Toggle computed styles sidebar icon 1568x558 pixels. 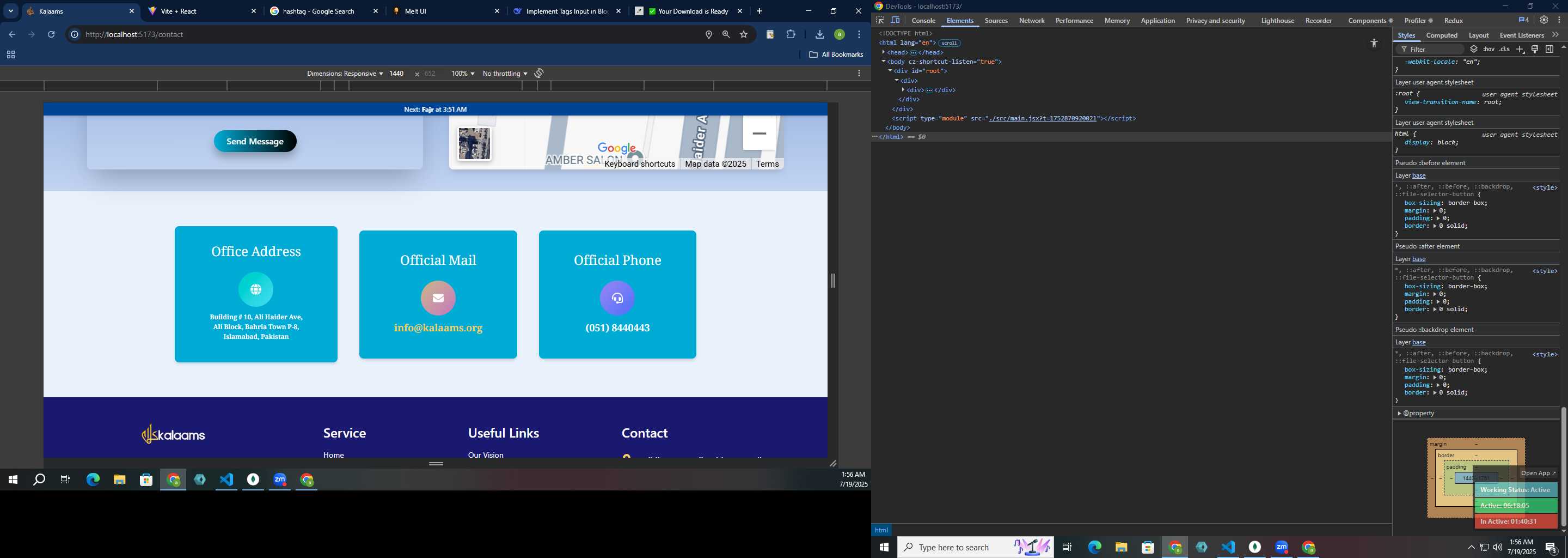[1549, 50]
